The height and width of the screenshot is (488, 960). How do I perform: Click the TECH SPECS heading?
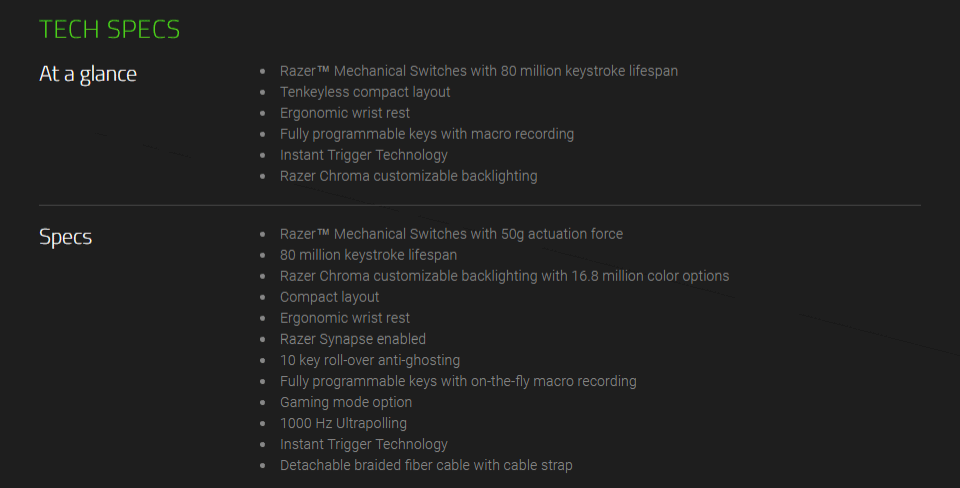[110, 29]
